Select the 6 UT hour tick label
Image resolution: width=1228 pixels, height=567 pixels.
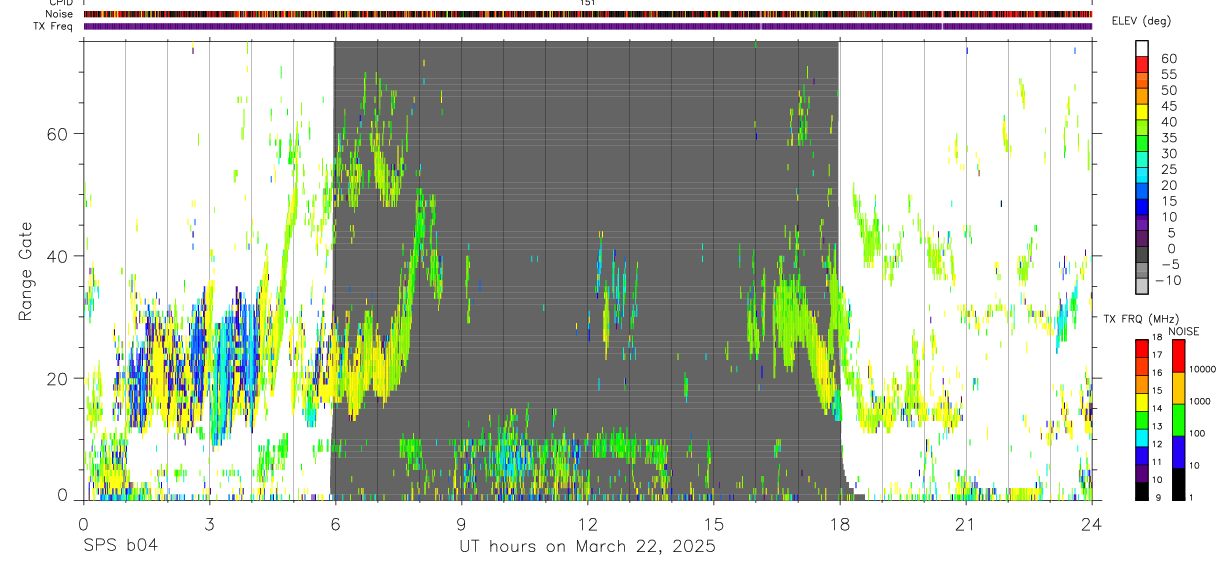[335, 522]
